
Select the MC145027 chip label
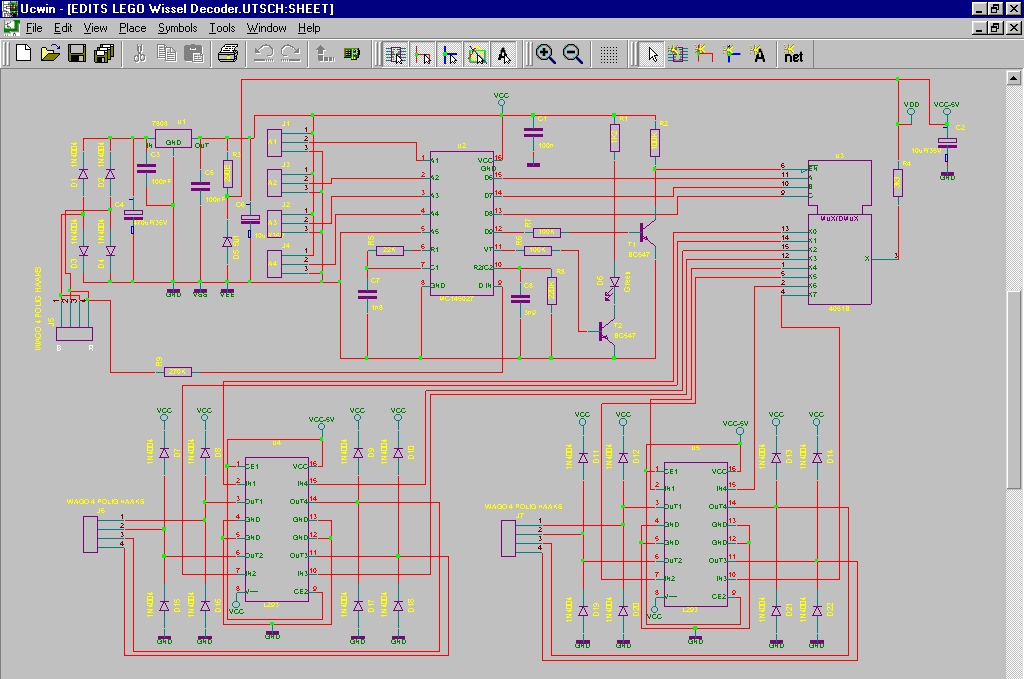coord(456,298)
